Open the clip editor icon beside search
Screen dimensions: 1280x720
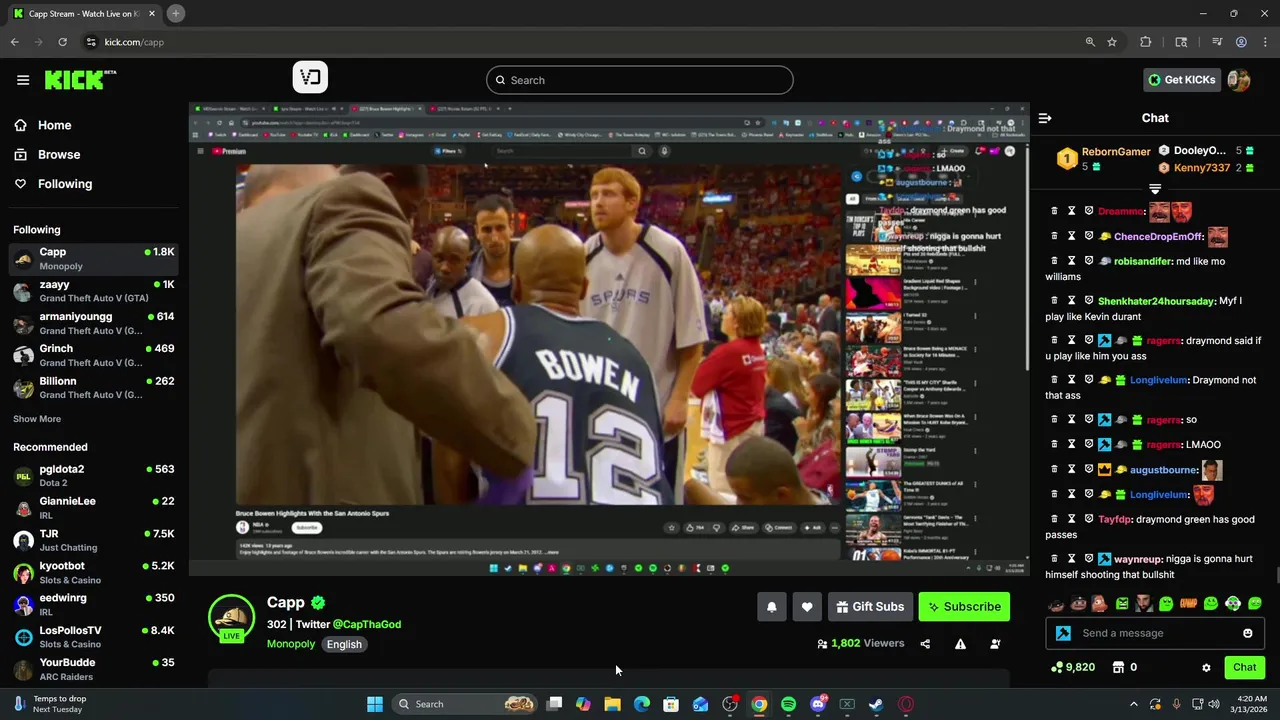(x=310, y=77)
